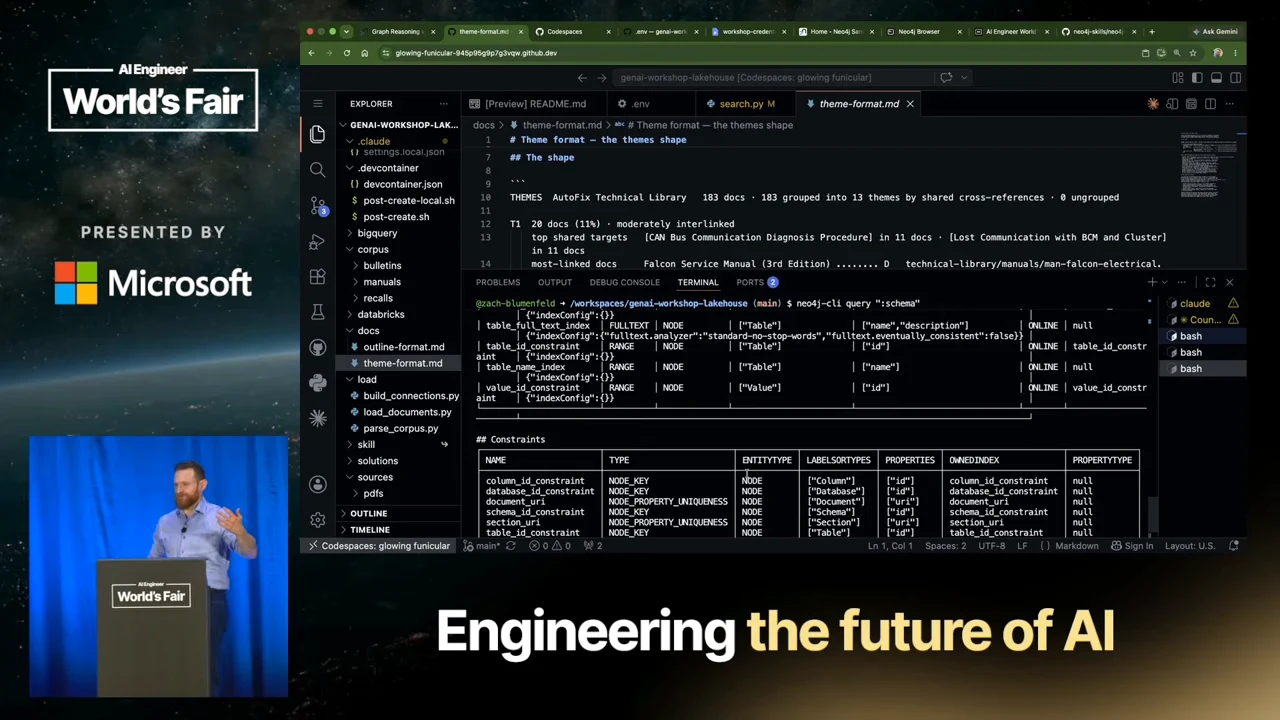Open the GitHub view in the activity bar
Screen dimensions: 1280x720
point(318,347)
